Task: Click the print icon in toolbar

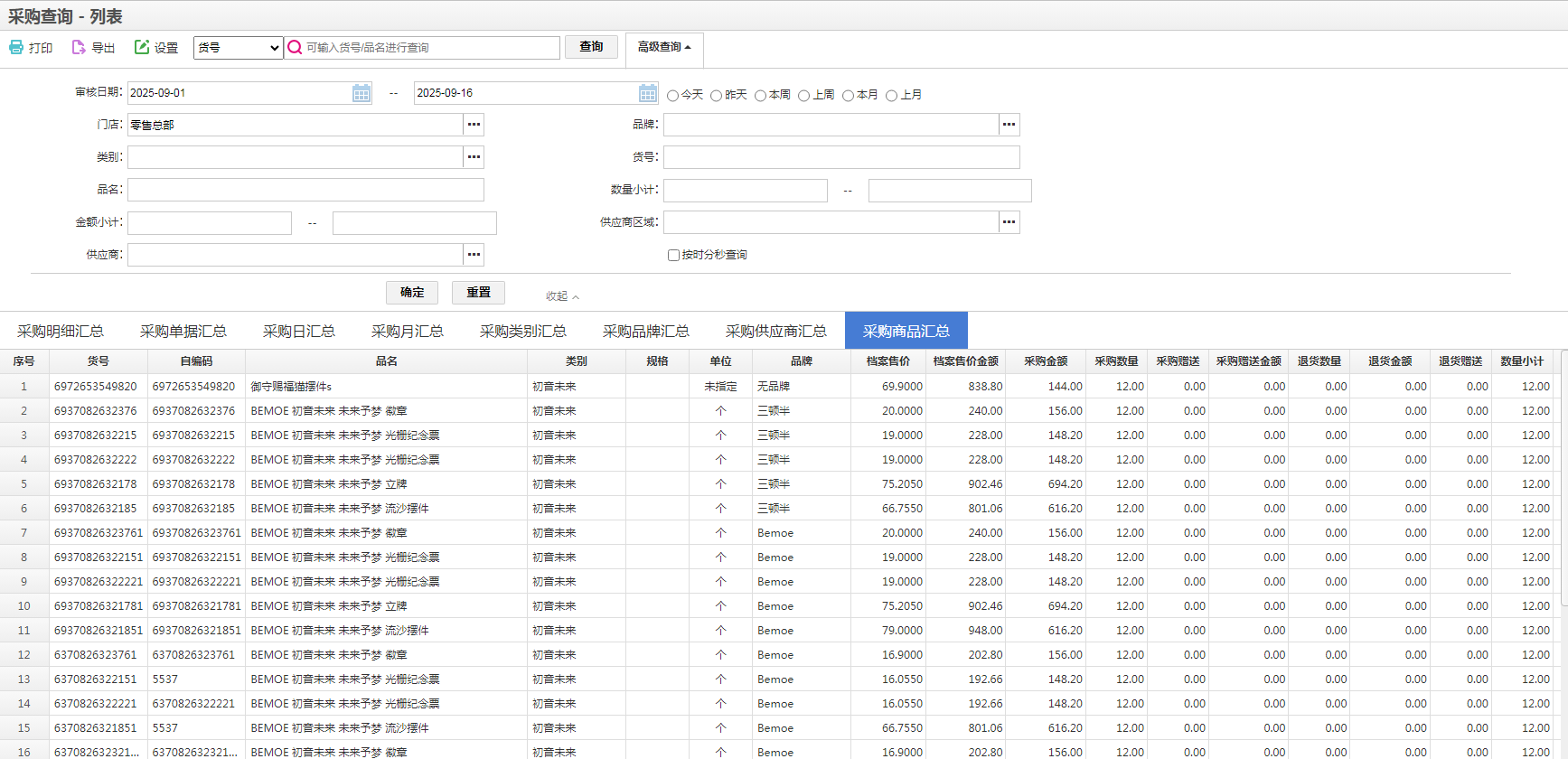Action: pyautogui.click(x=16, y=47)
